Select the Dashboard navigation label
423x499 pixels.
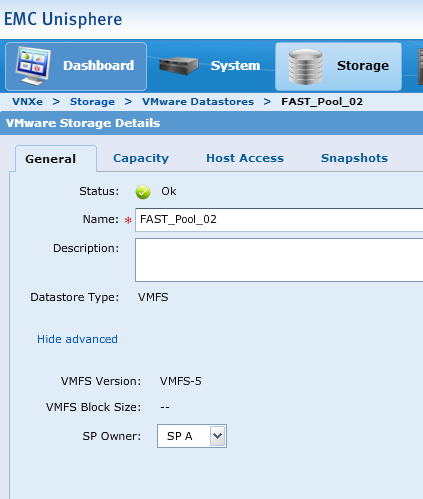pyautogui.click(x=99, y=65)
